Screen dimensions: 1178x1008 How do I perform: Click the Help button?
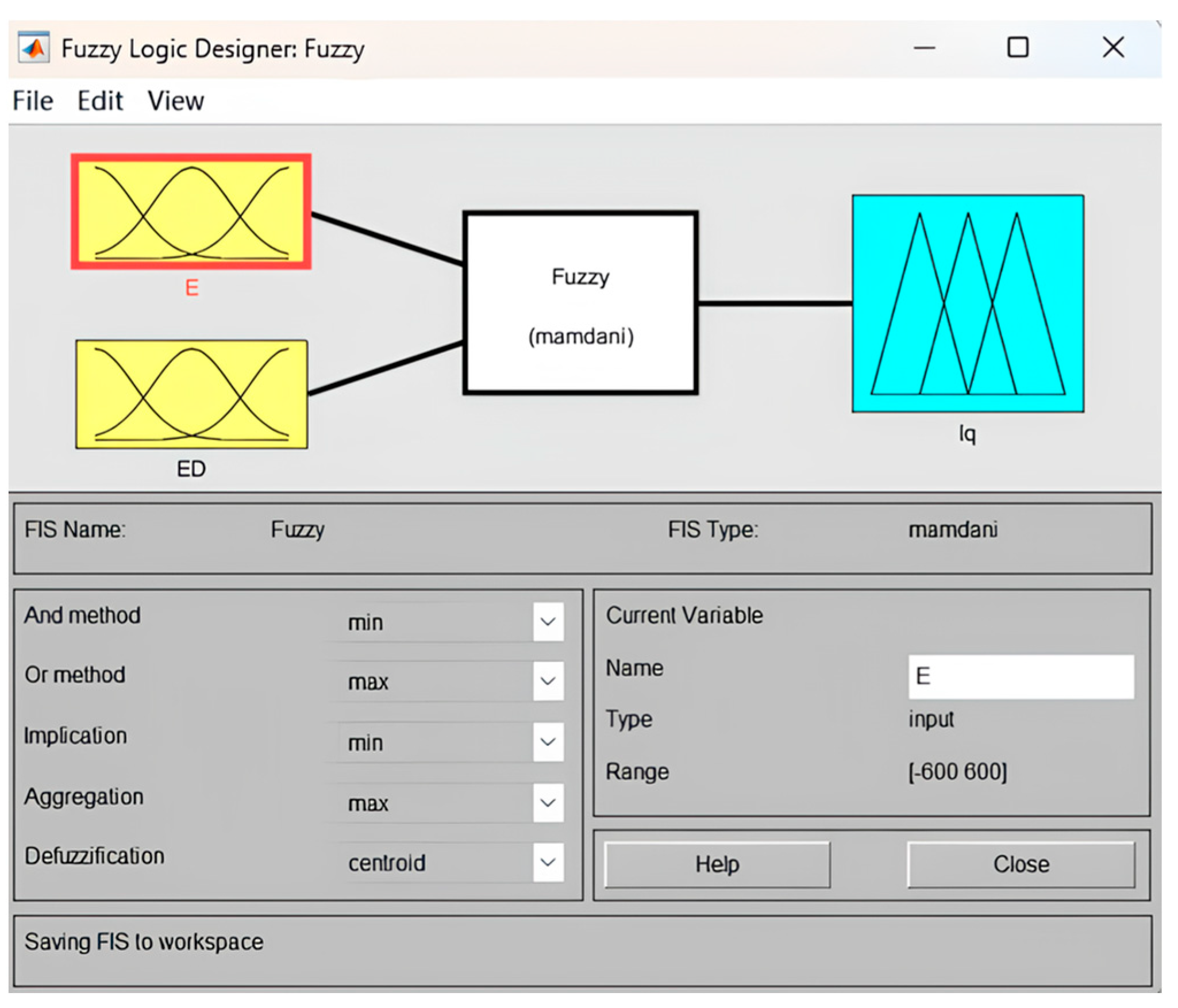[717, 865]
